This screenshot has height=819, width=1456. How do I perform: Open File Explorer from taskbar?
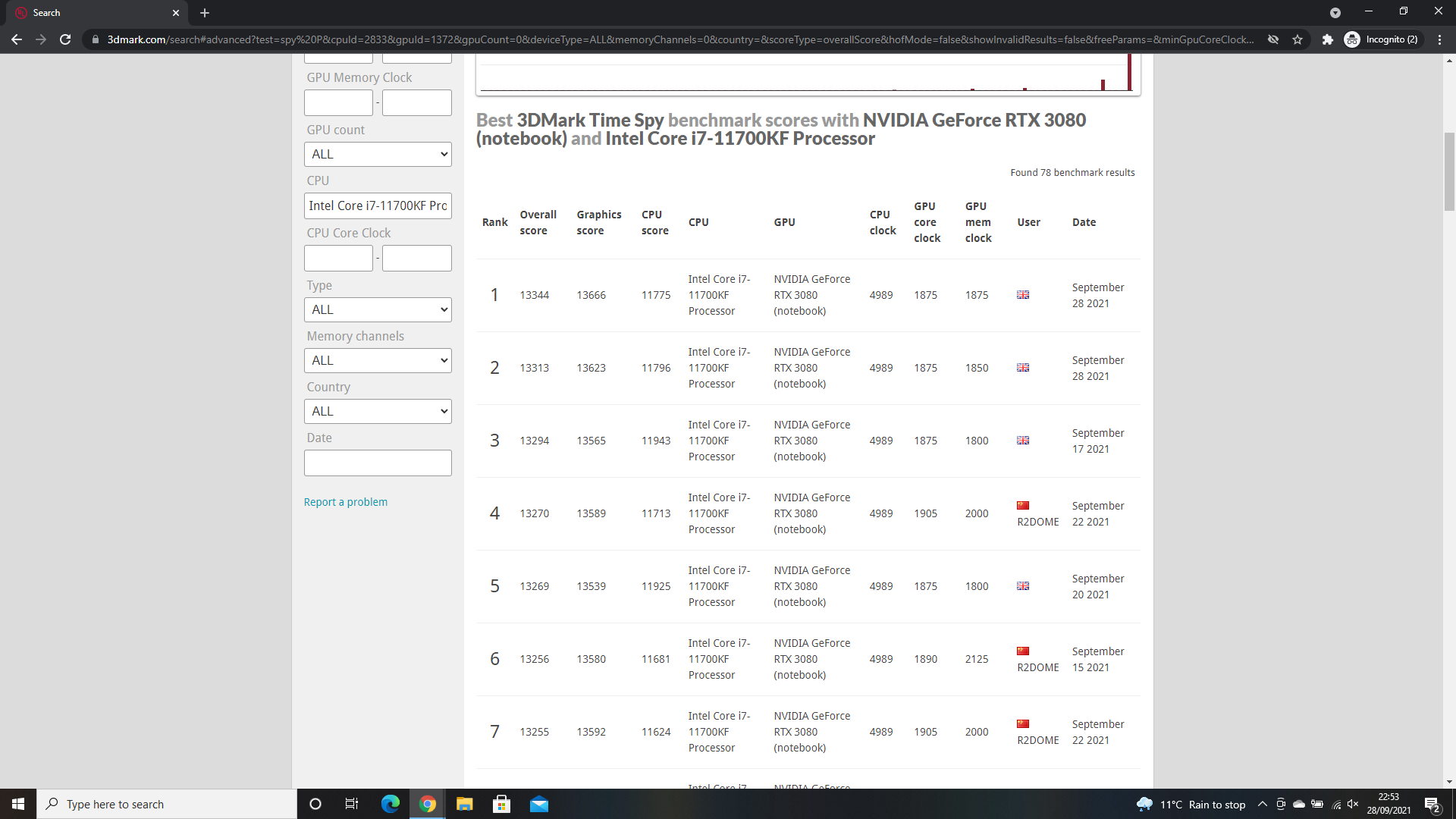(464, 804)
